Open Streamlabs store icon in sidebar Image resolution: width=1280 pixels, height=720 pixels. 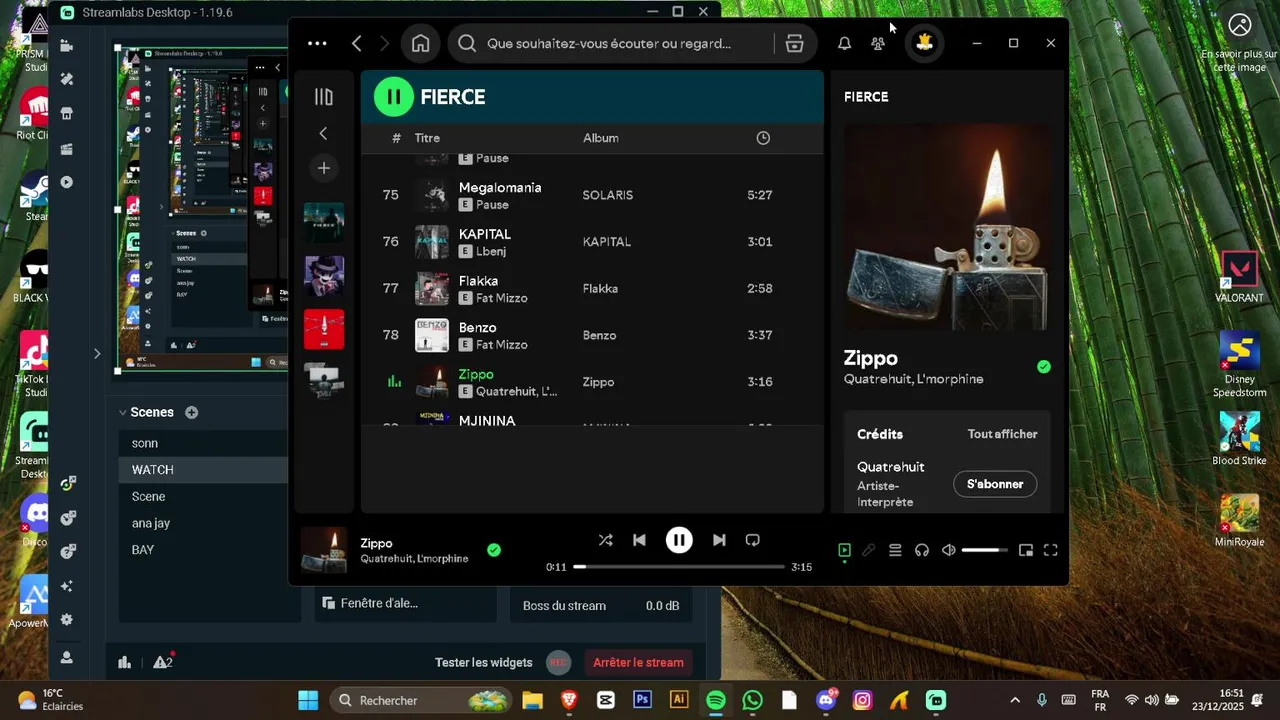(67, 114)
